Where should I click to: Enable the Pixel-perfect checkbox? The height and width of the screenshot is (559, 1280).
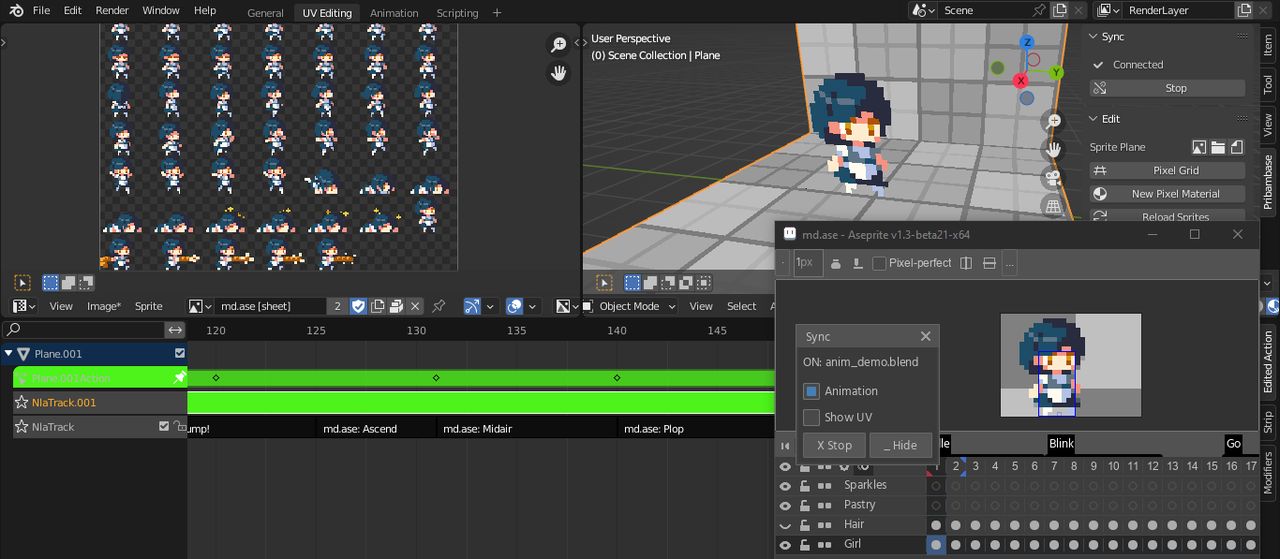tap(880, 263)
